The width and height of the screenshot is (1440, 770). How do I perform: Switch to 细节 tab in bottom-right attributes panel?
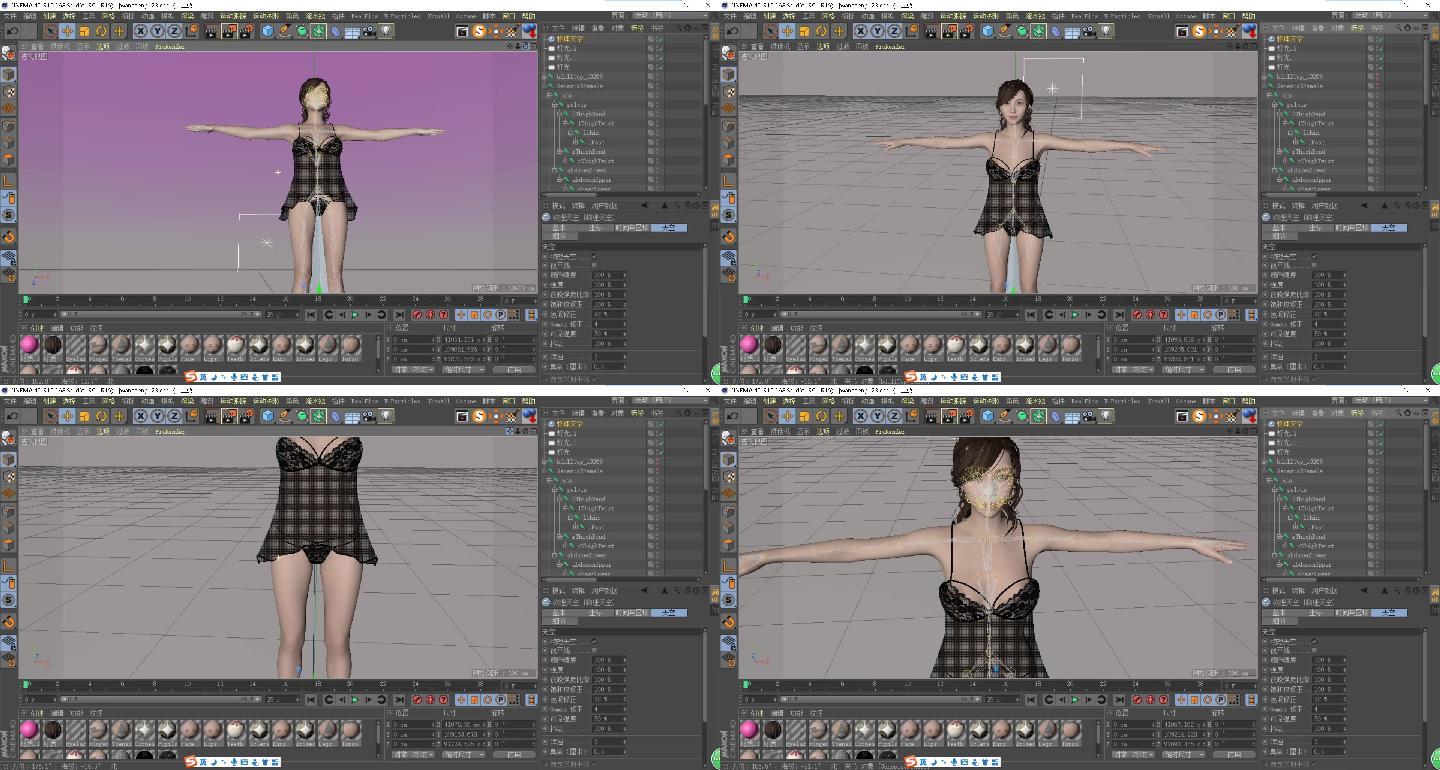[x=1280, y=620]
